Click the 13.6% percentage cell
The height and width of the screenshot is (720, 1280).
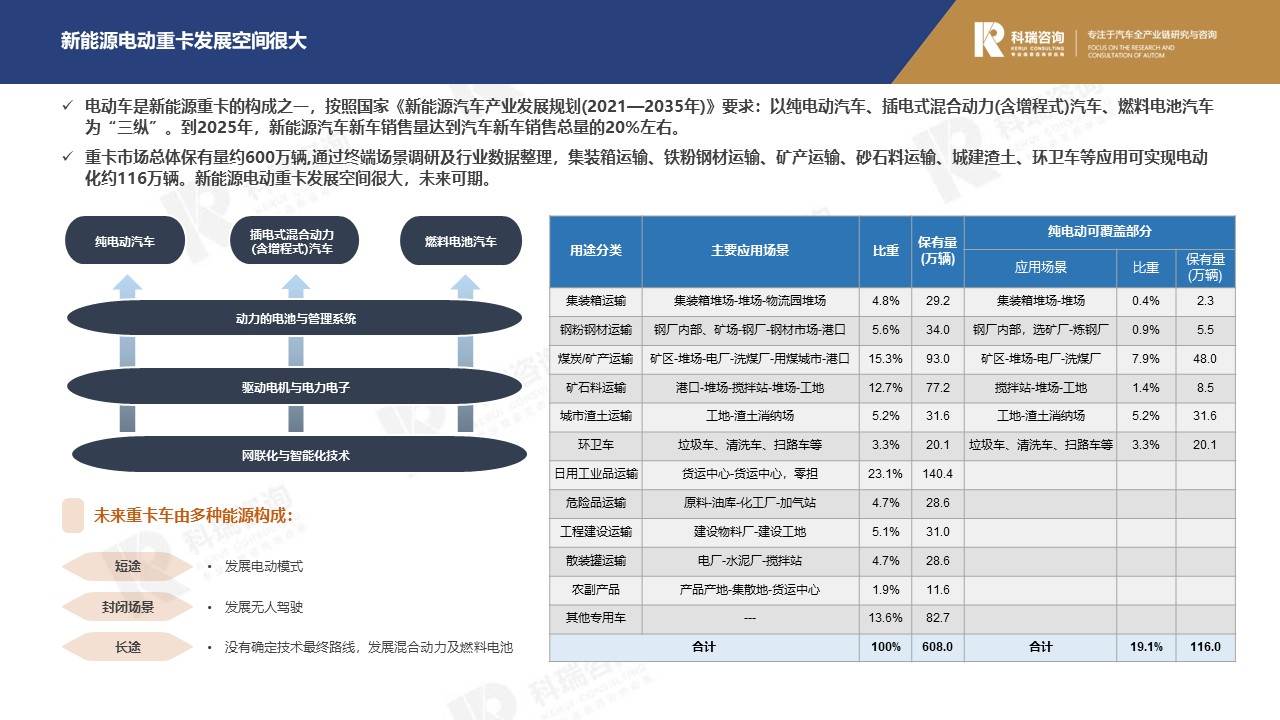pos(886,618)
